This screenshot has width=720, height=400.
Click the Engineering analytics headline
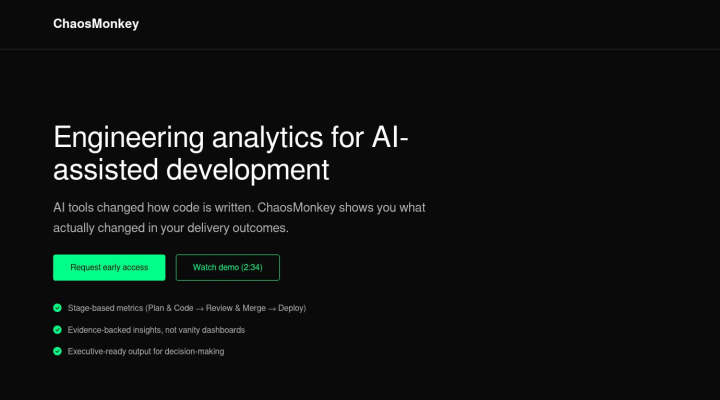(230, 151)
